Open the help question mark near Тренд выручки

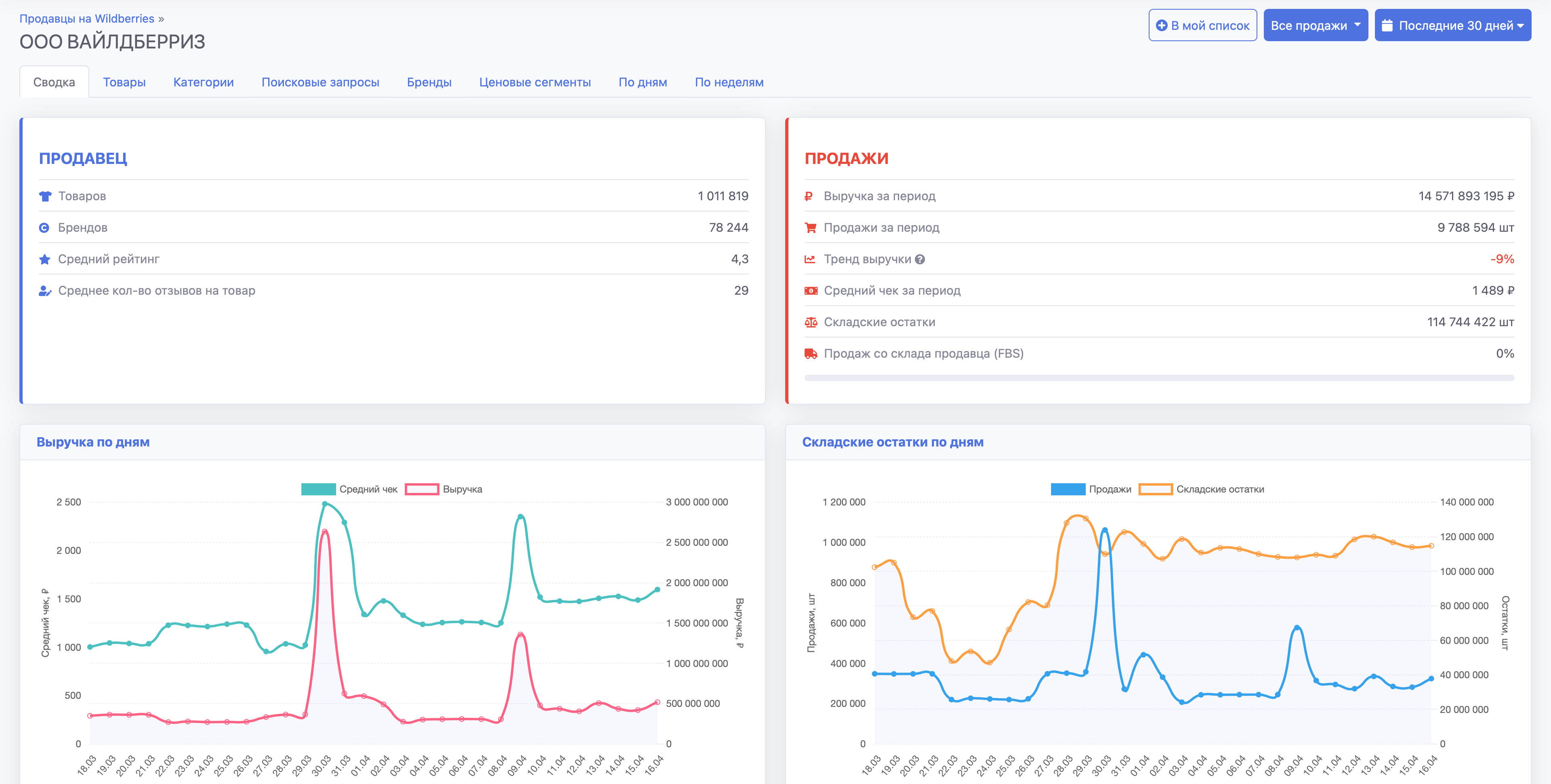point(919,259)
